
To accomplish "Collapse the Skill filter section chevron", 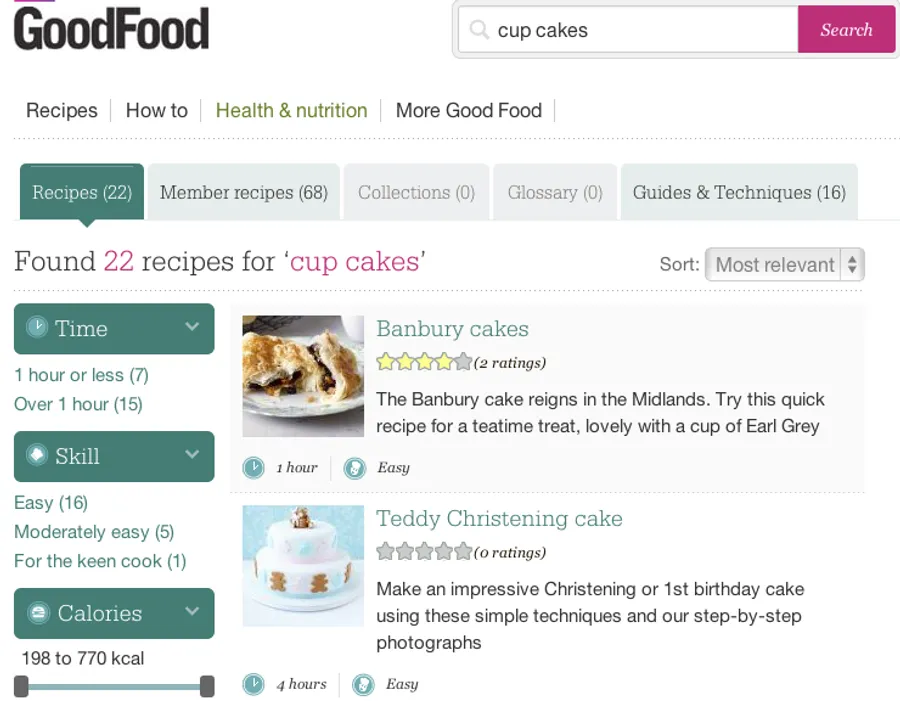I will point(192,455).
